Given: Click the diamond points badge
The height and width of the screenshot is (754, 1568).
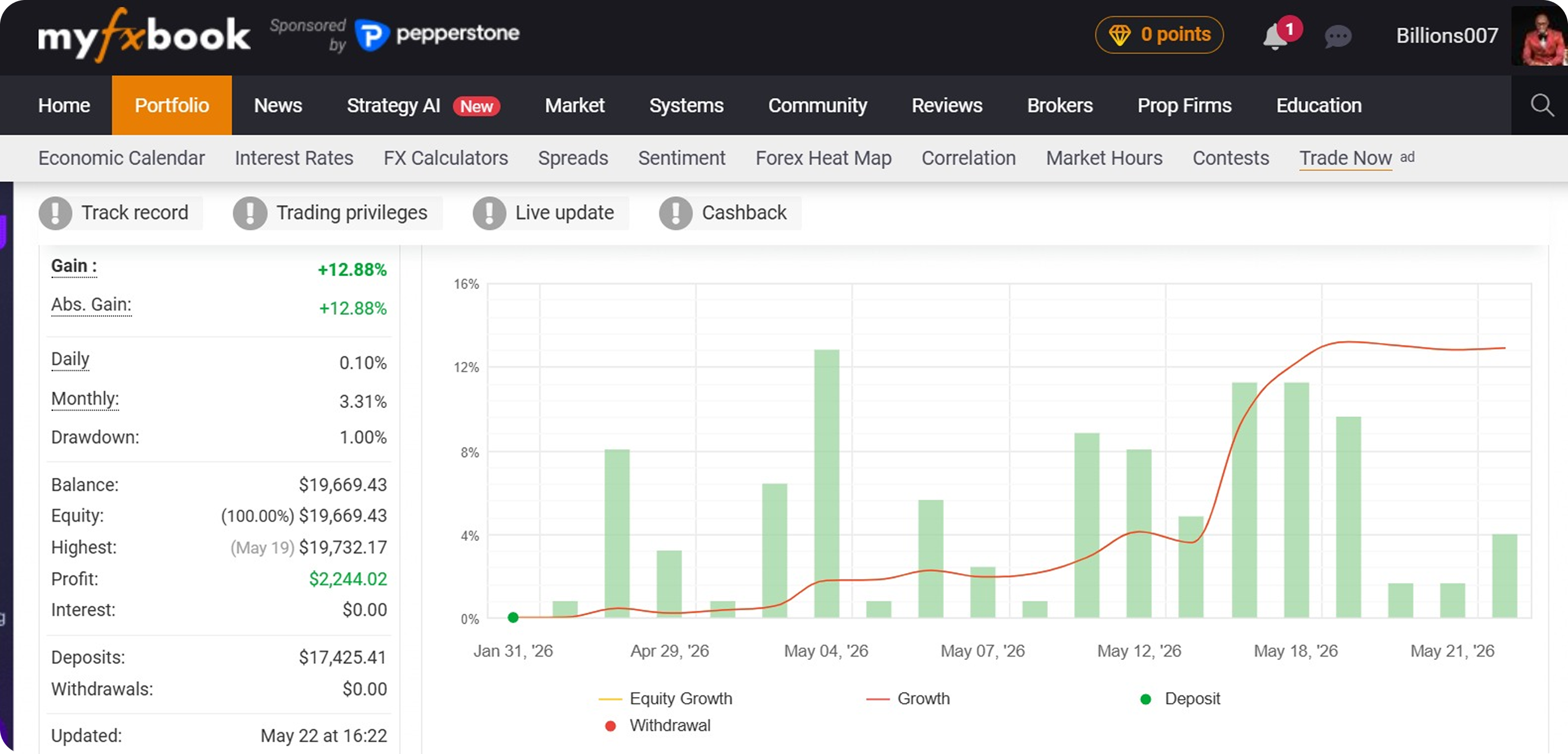Looking at the screenshot, I should click(x=1159, y=35).
